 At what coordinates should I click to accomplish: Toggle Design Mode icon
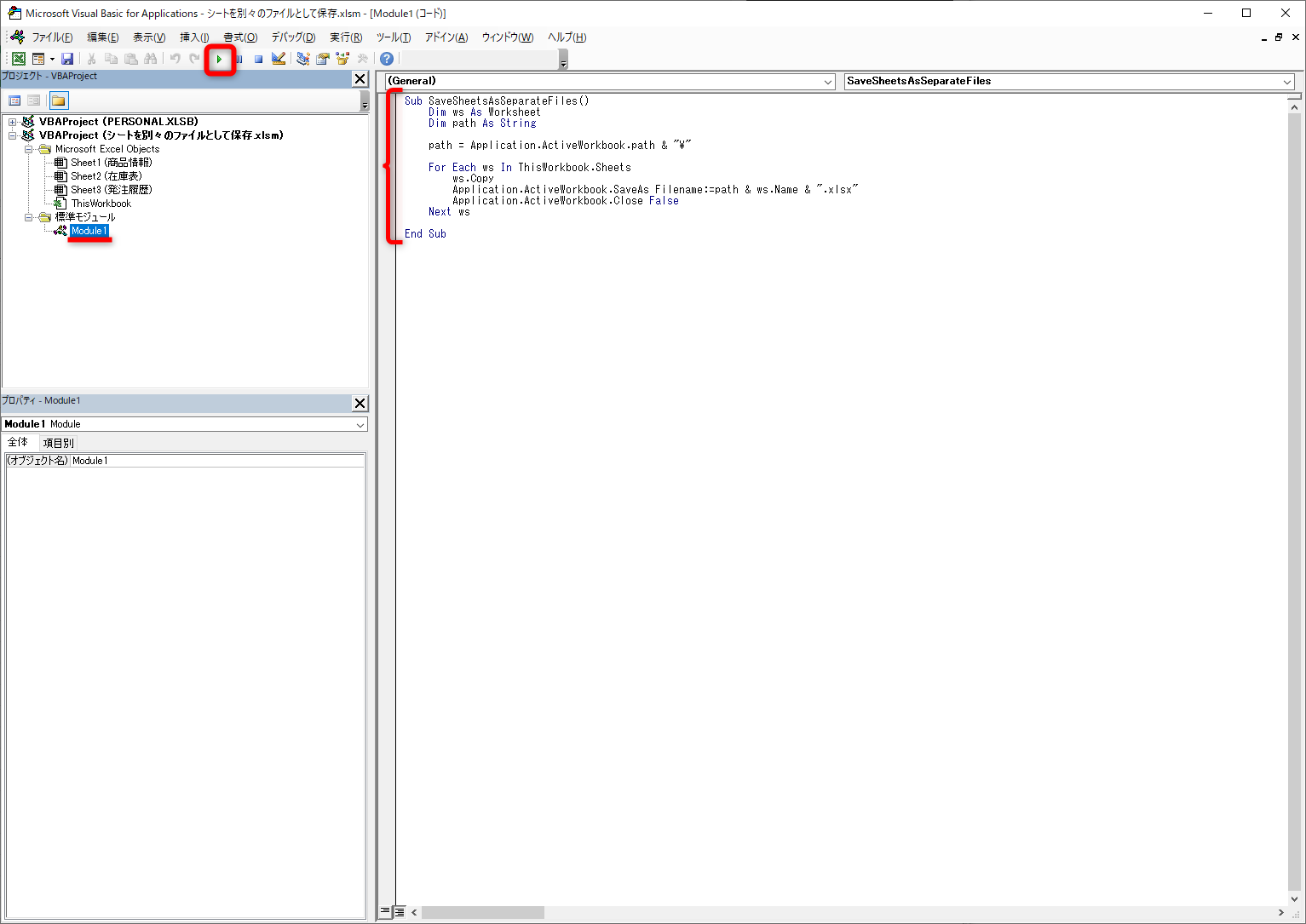click(278, 59)
